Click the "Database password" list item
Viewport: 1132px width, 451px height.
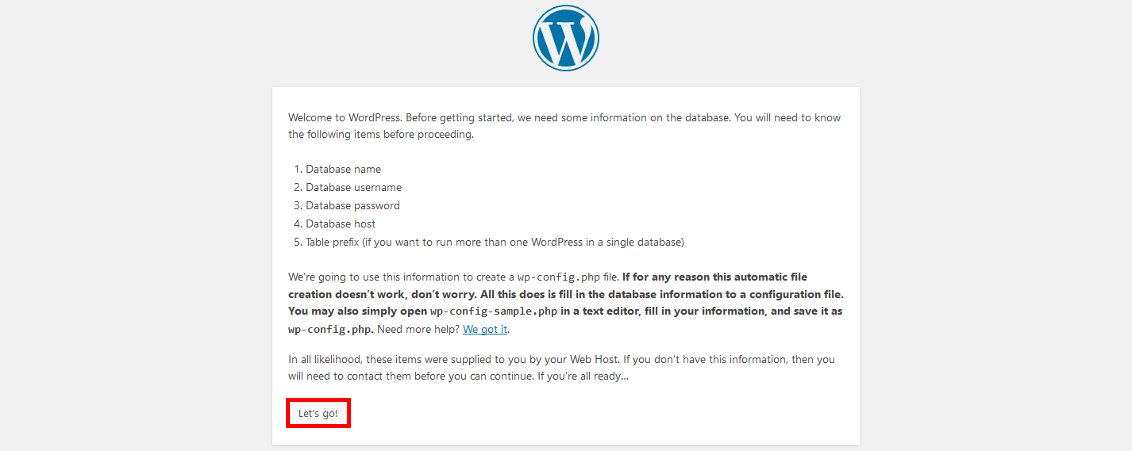pos(353,205)
